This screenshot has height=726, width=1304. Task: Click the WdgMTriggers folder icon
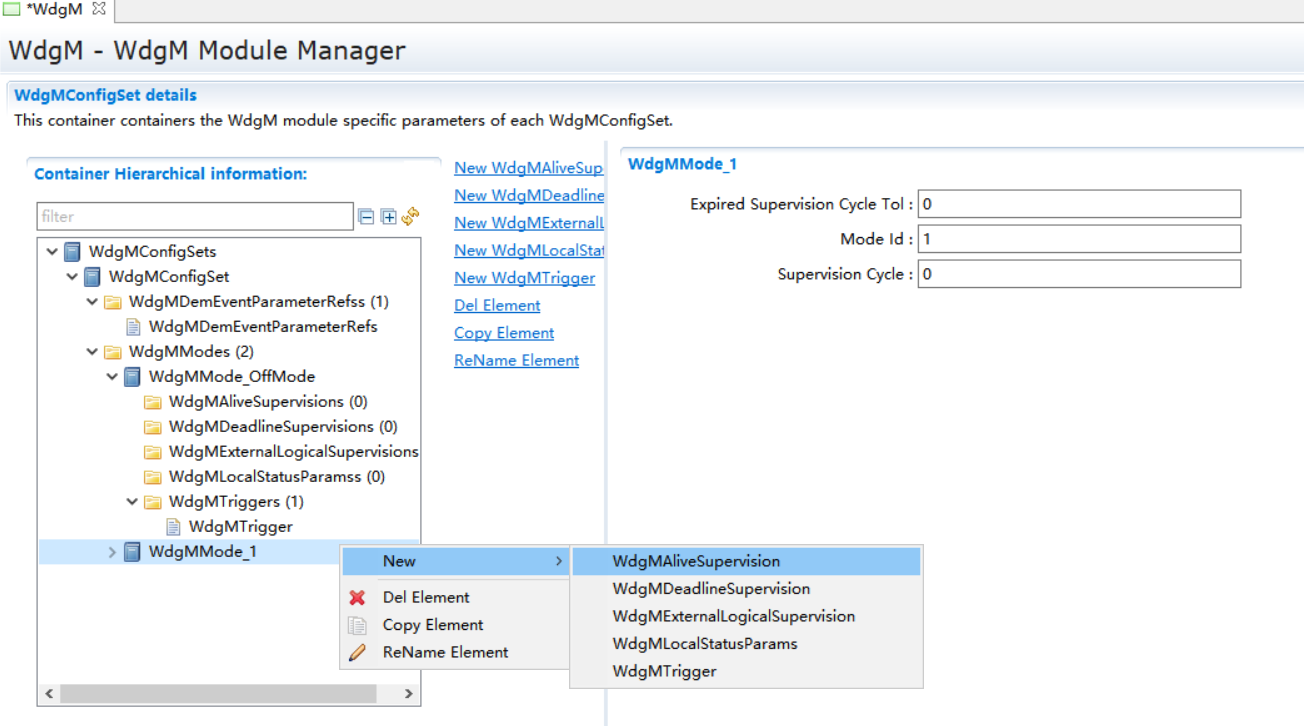[x=152, y=502]
